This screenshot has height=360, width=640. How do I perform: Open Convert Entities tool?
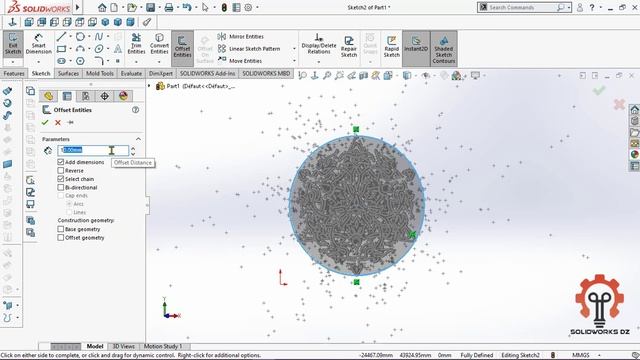159,44
